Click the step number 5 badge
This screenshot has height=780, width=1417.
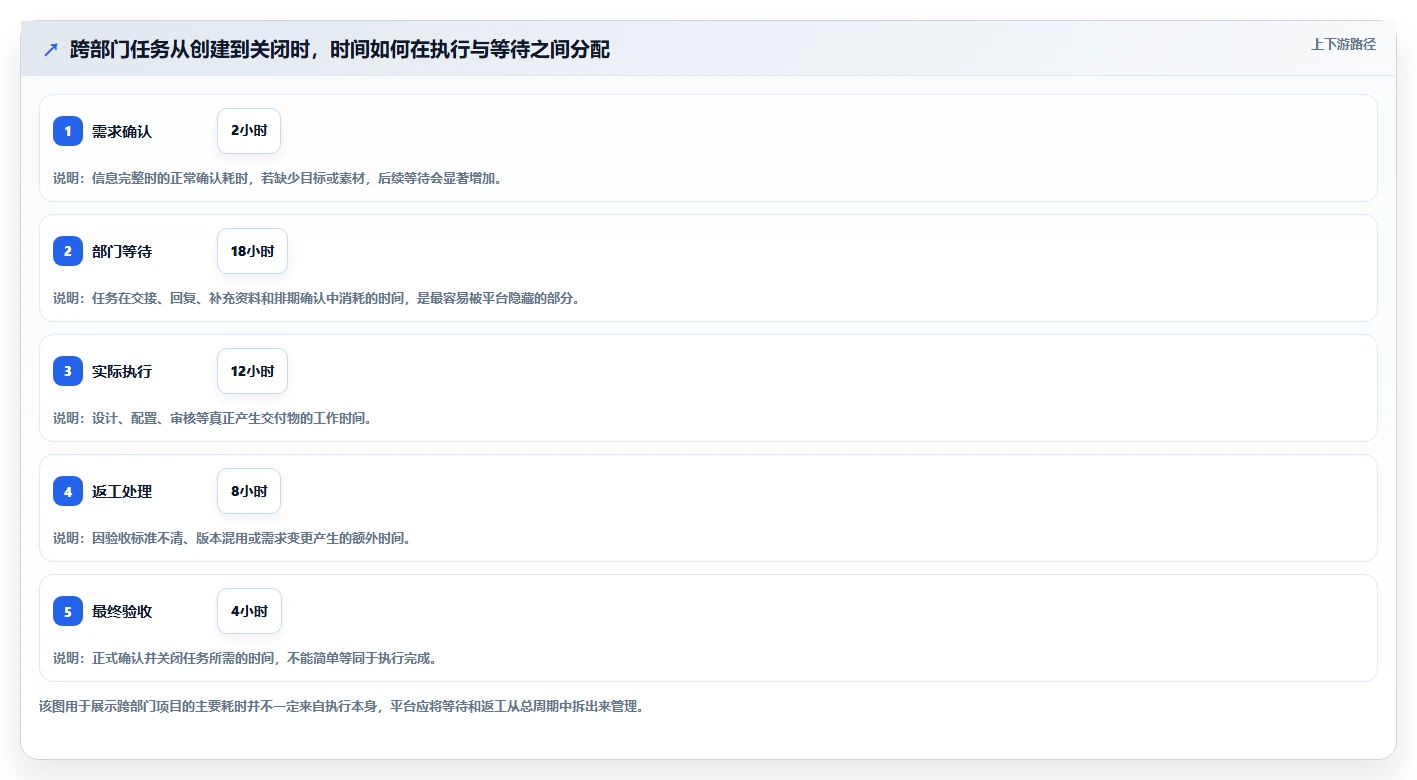(x=68, y=611)
